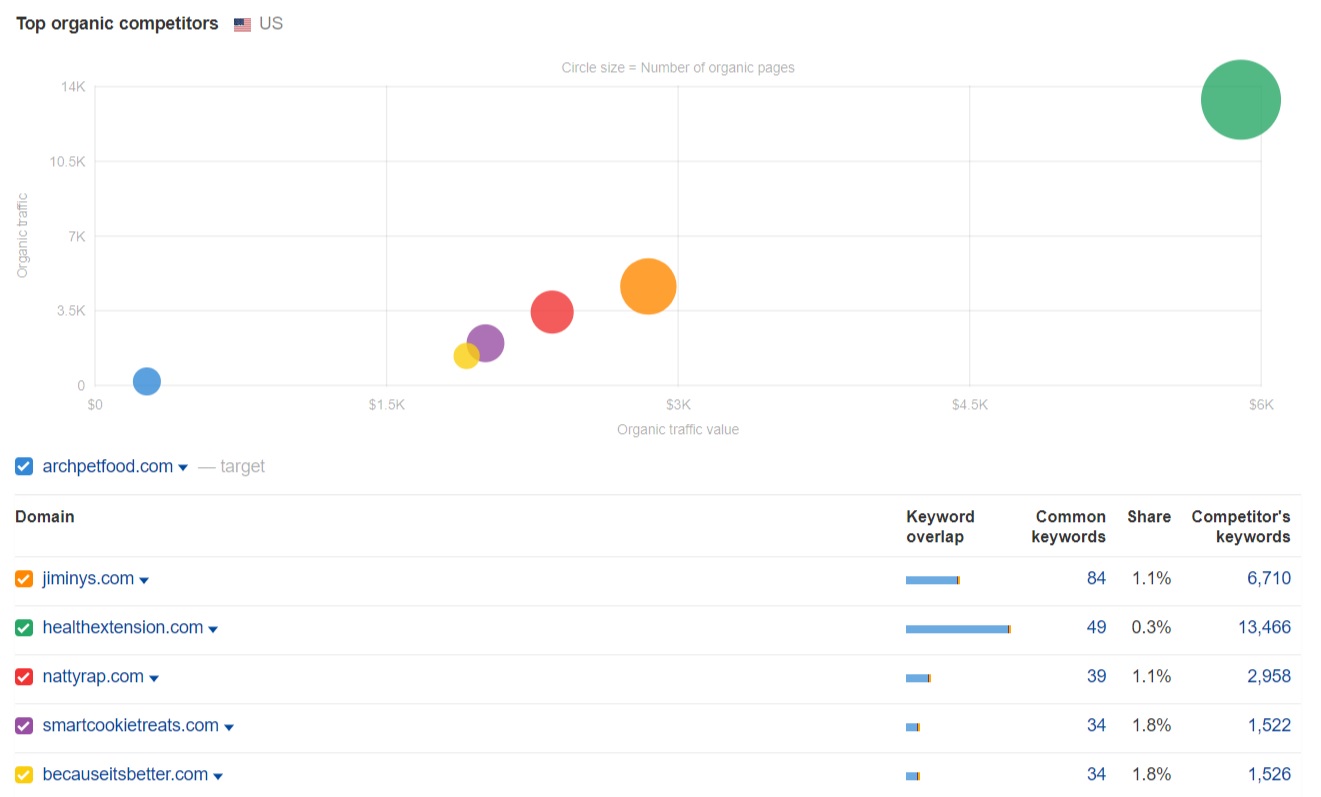Click the blue bubble in chart
The height and width of the screenshot is (797, 1321).
[x=147, y=381]
